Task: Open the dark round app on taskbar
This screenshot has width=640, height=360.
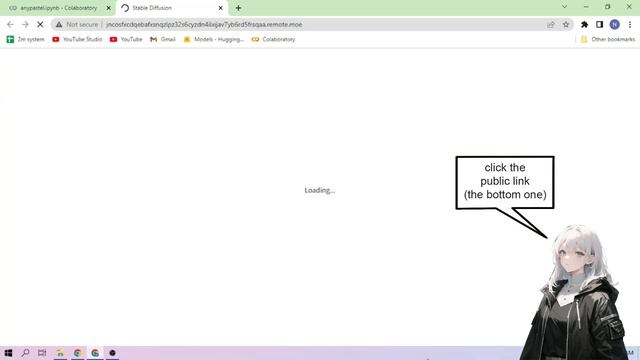Action: pos(112,353)
